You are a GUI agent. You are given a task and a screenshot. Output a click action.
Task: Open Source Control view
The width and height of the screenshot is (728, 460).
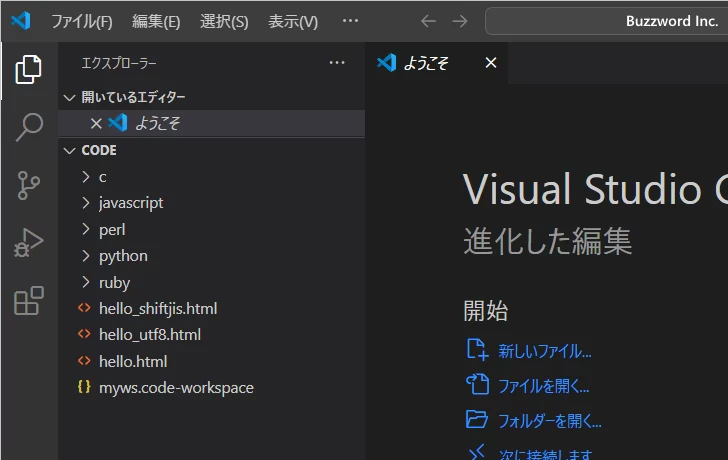(x=29, y=185)
